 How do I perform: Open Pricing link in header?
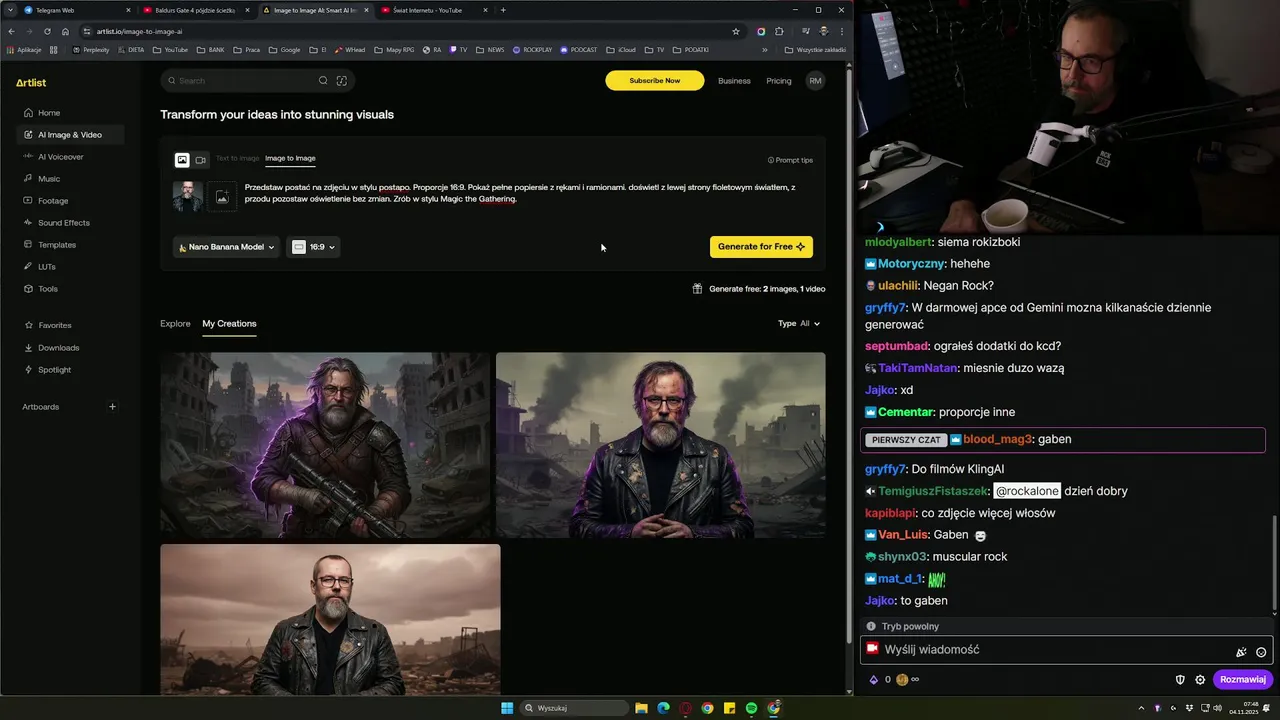coord(779,81)
